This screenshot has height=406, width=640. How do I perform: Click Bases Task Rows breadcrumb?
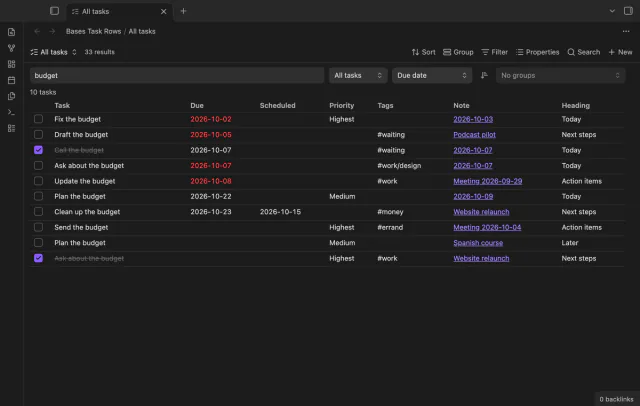pos(93,31)
